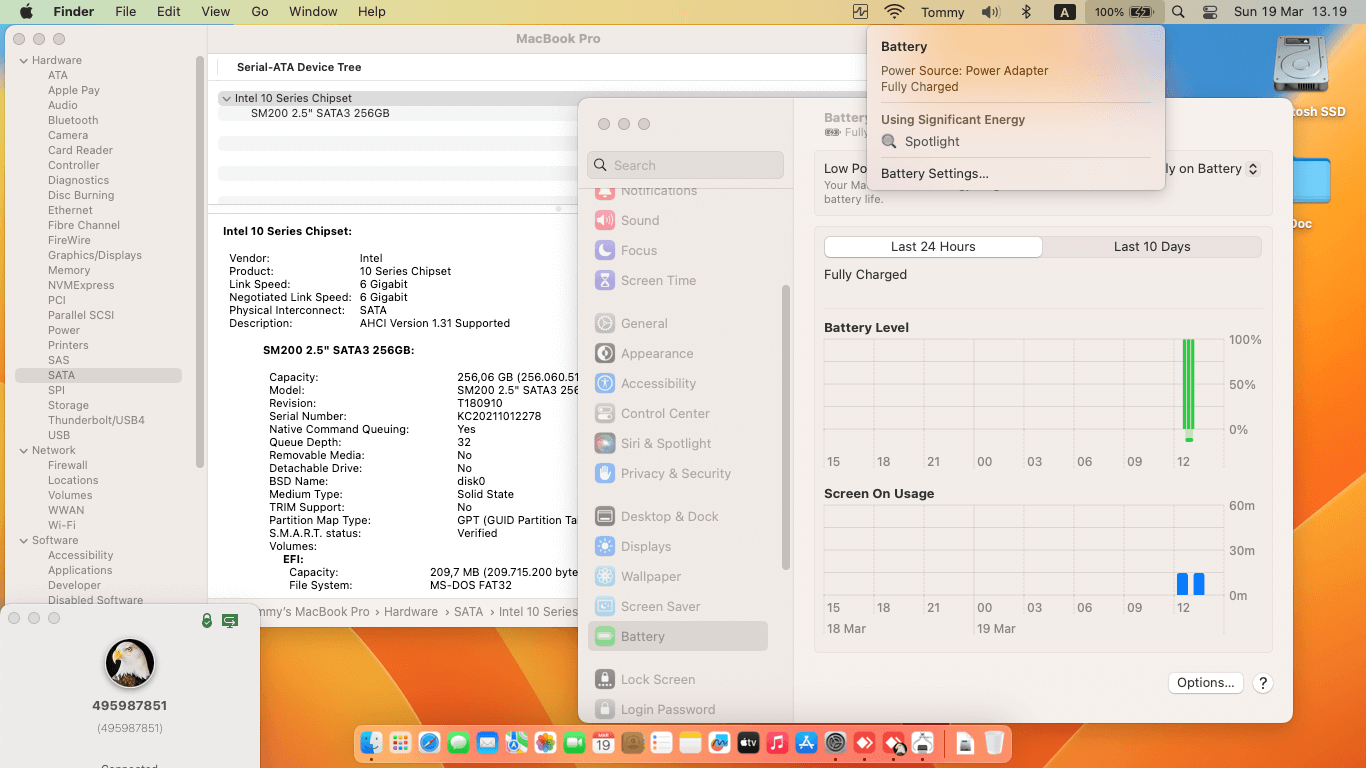Open Launchpad from the Dock
The width and height of the screenshot is (1366, 768).
[x=400, y=743]
